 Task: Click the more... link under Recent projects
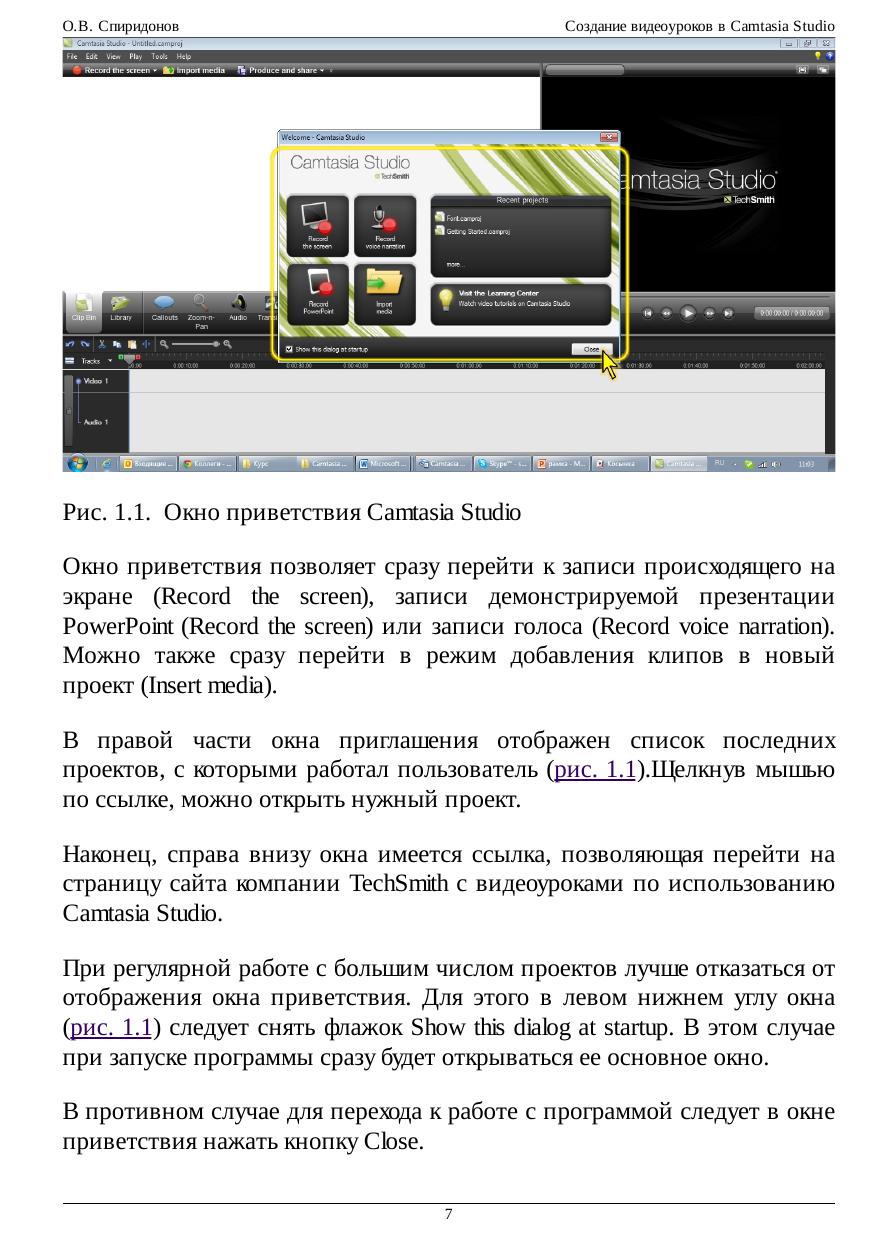tap(455, 265)
